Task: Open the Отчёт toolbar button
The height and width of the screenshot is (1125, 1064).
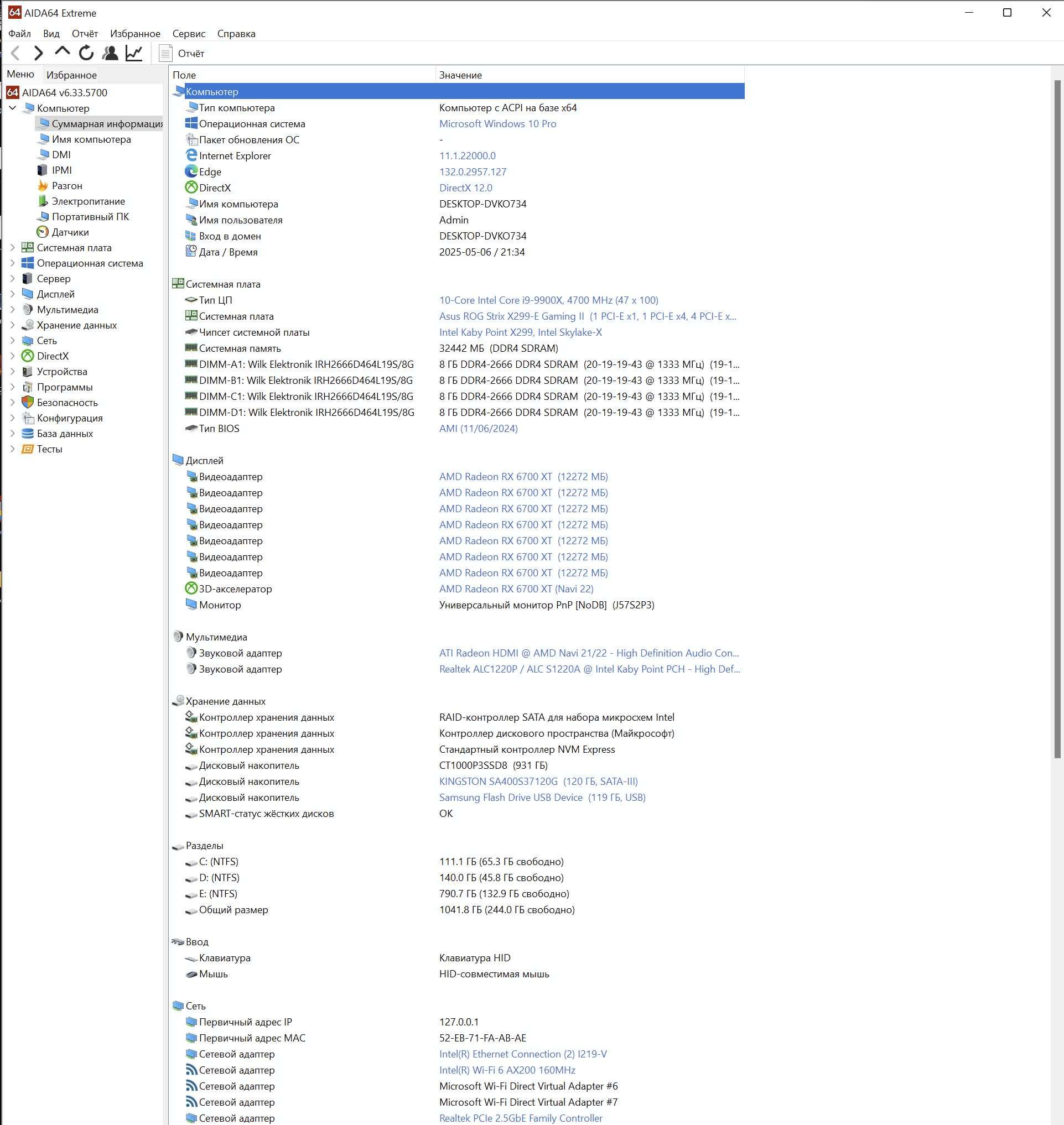Action: pyautogui.click(x=182, y=53)
